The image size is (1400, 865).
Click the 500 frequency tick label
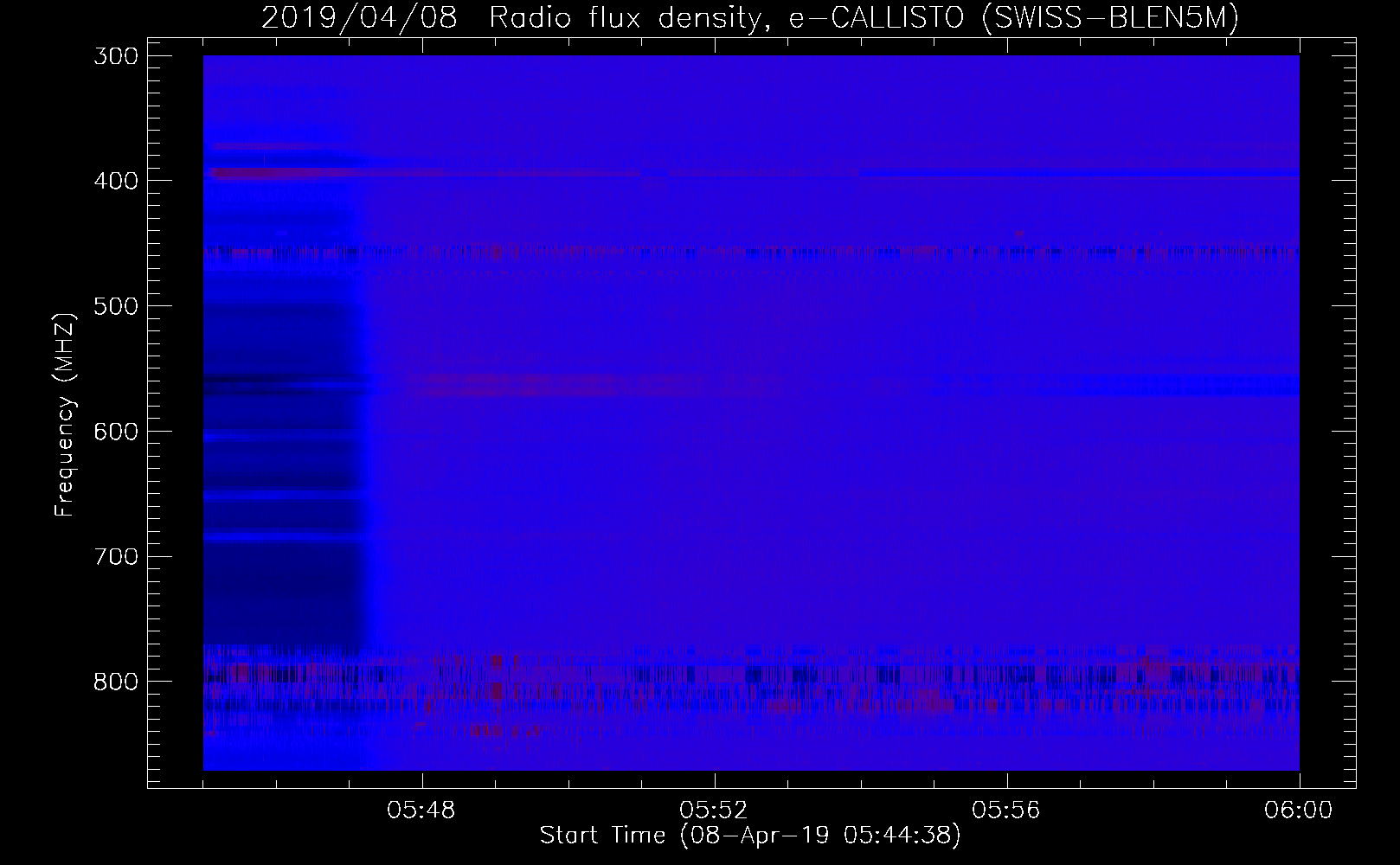(115, 306)
